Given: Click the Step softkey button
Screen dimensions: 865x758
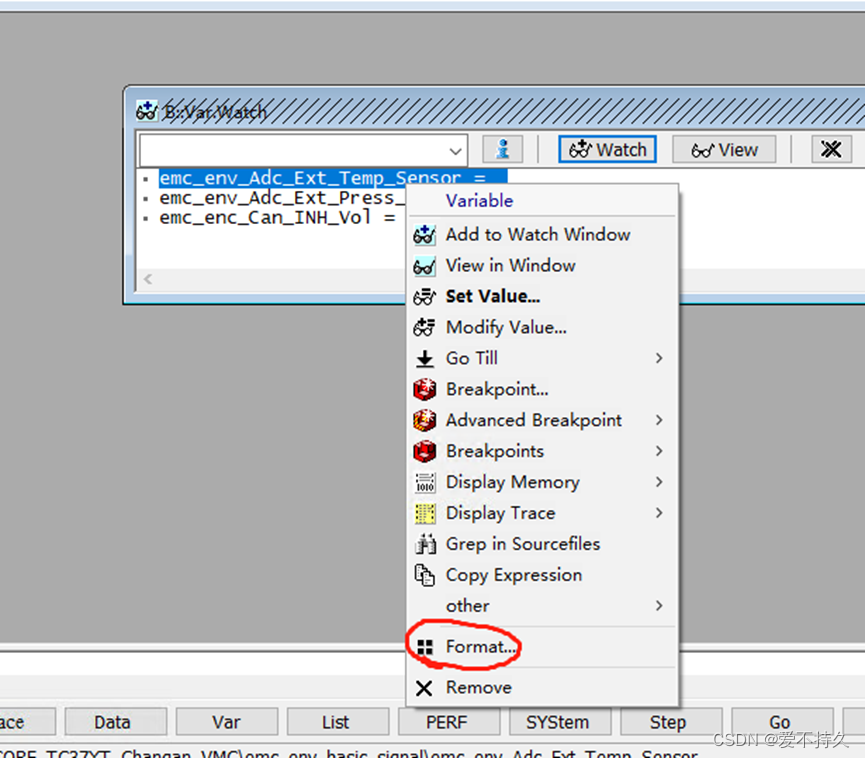Looking at the screenshot, I should pos(671,722).
